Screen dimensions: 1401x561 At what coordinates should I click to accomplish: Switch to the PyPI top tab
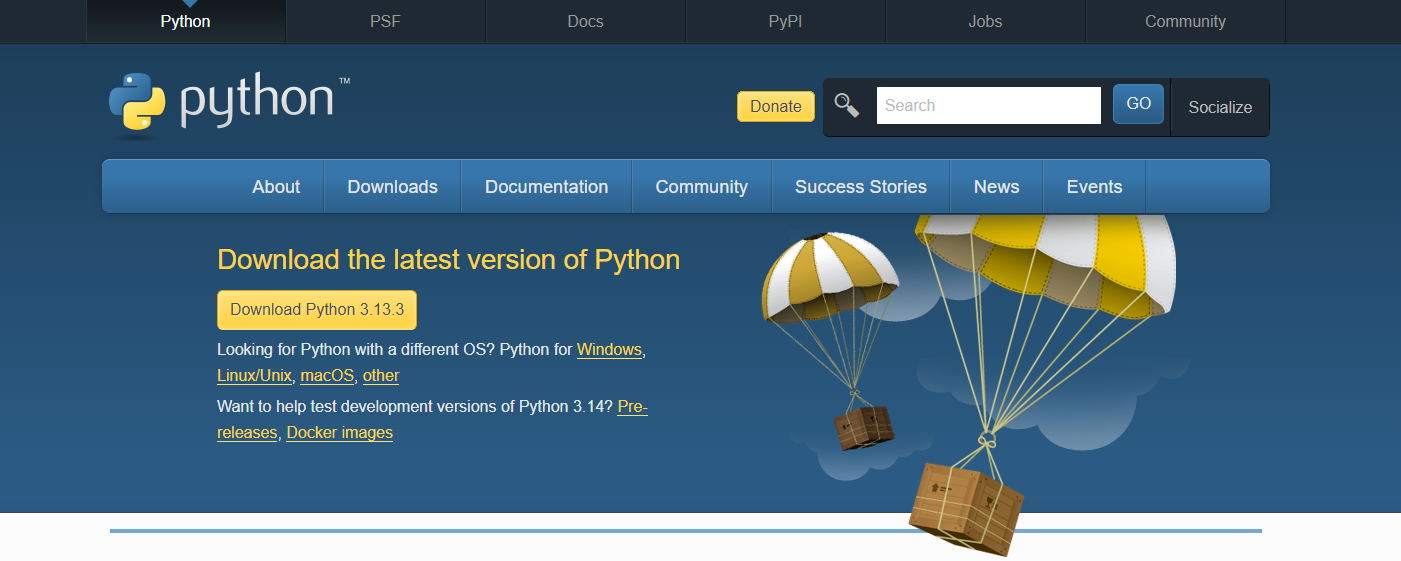[x=785, y=21]
